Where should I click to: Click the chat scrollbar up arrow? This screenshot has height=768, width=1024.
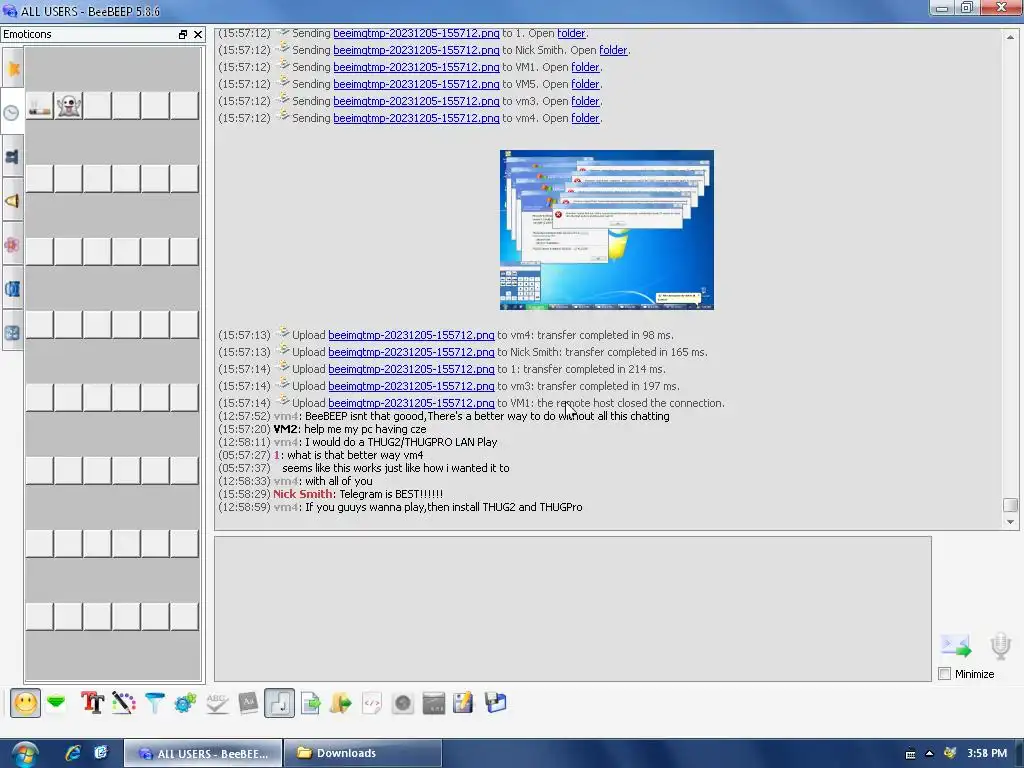[x=1010, y=37]
